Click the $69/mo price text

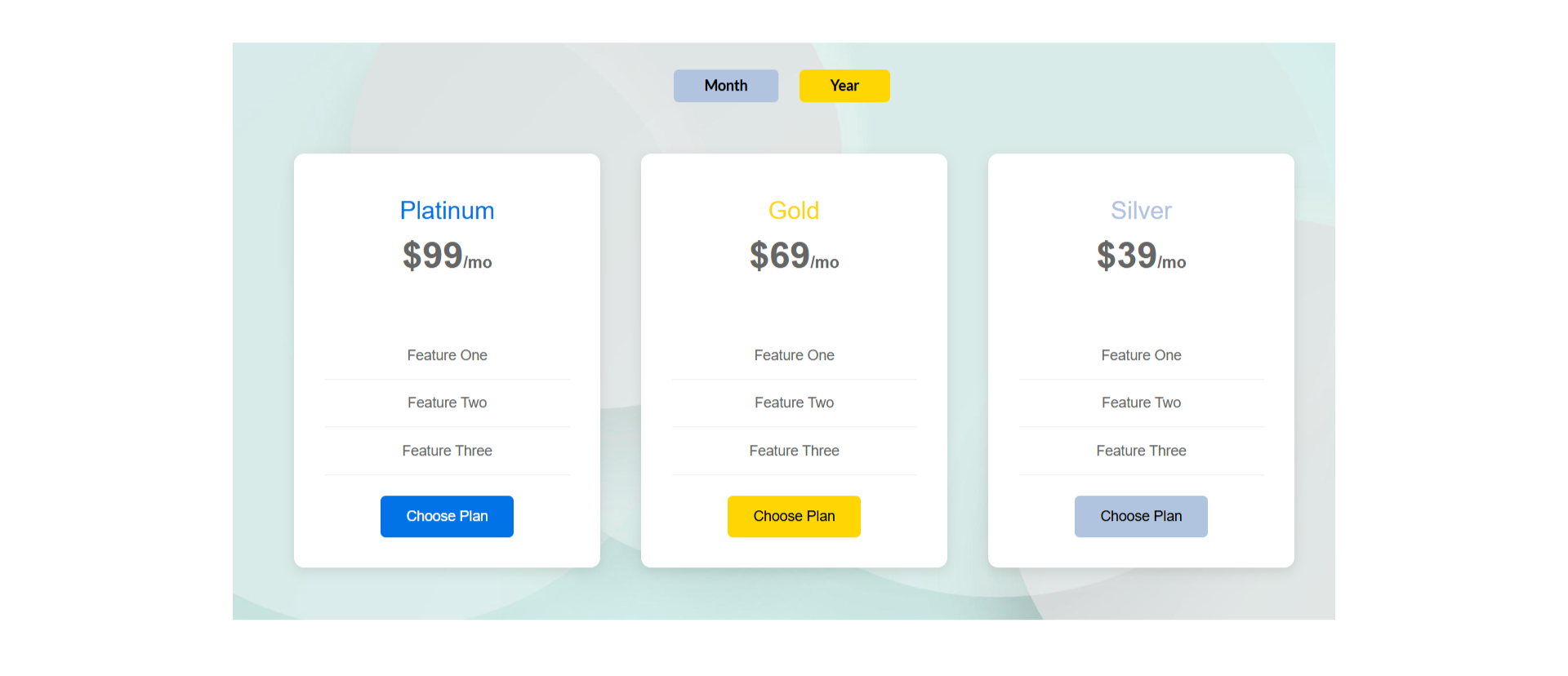coord(794,256)
